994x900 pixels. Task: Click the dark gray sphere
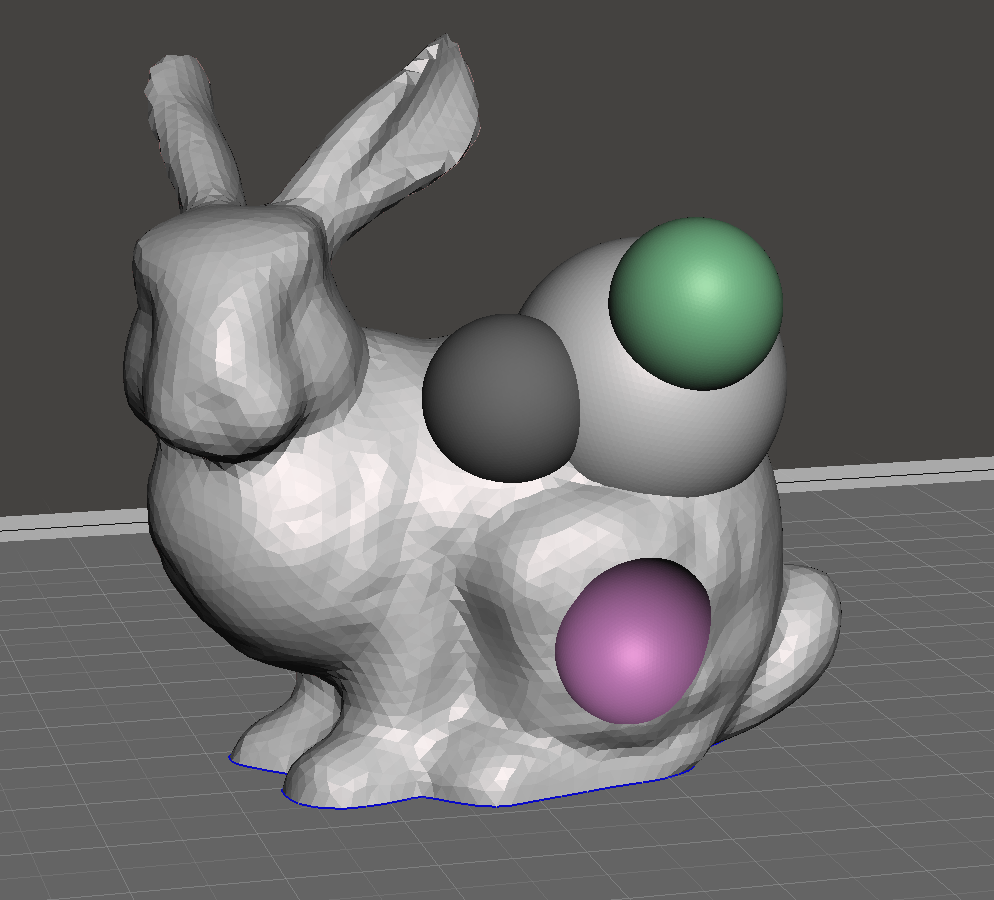500,397
